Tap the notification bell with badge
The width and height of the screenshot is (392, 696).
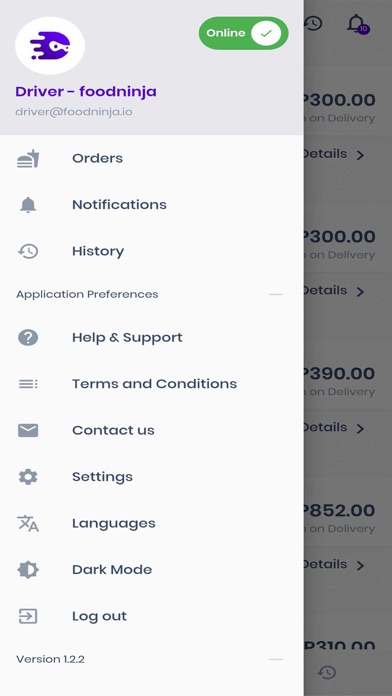(357, 24)
